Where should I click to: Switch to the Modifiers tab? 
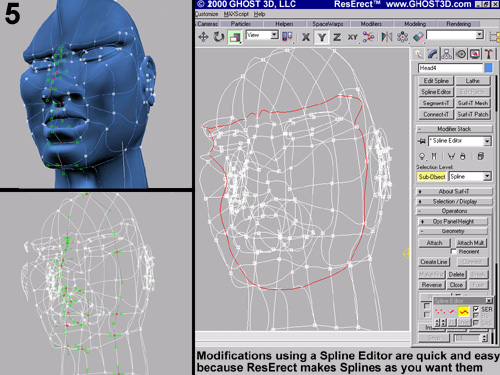[371, 24]
